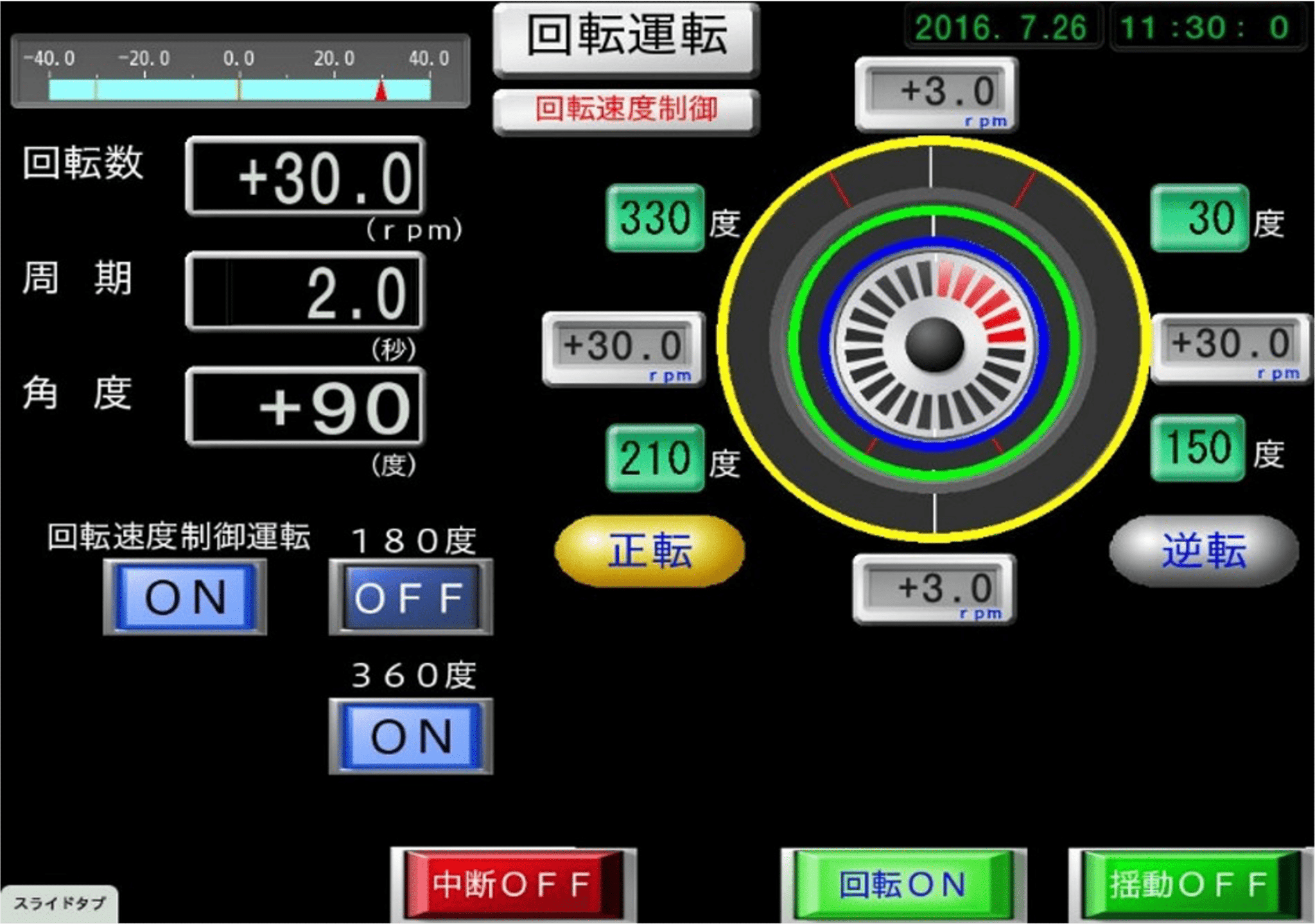Viewport: 1315px width, 924px height.
Task: Select the 30 度 angle button
Action: point(1199,218)
